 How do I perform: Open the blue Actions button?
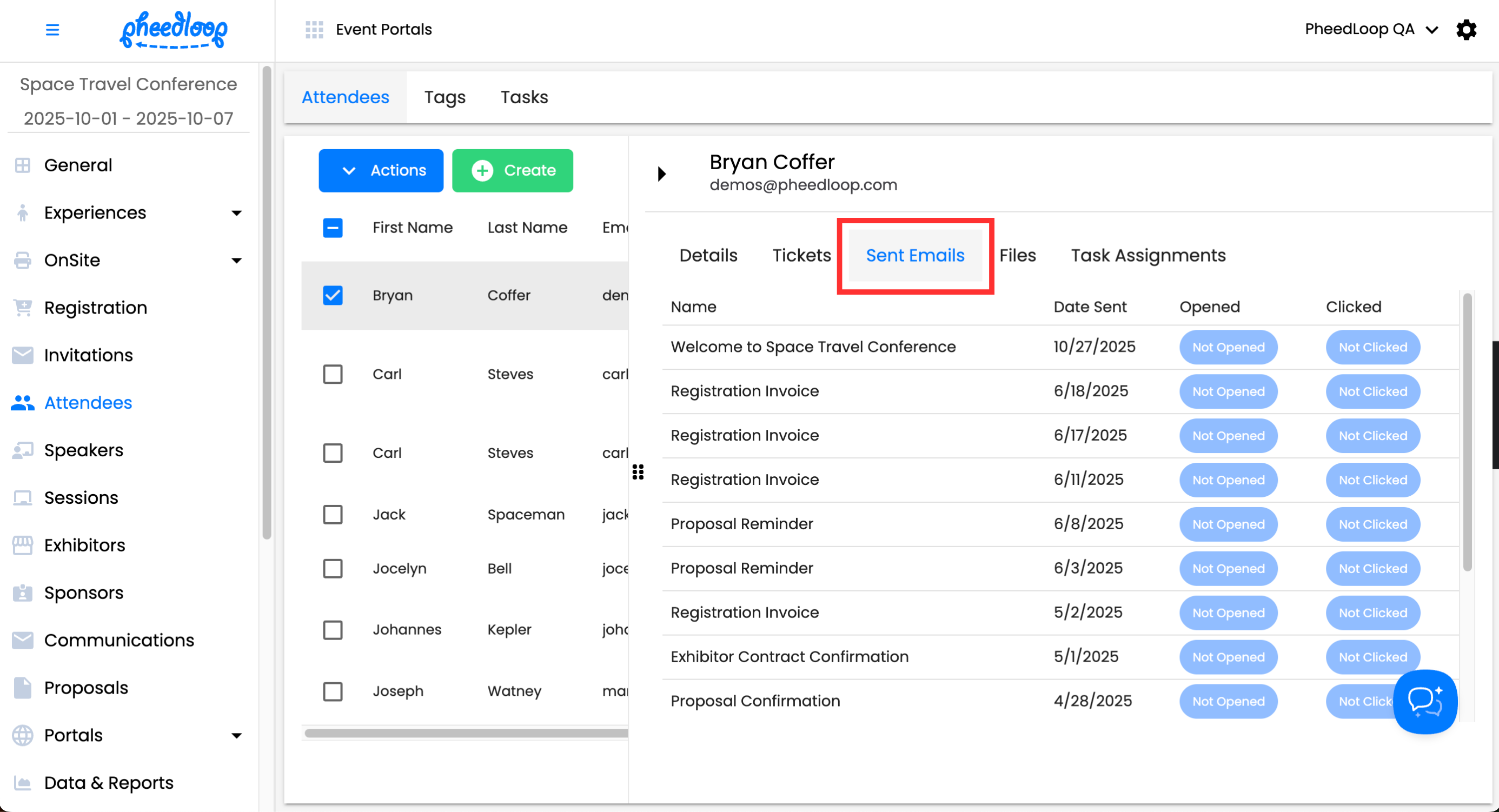point(381,170)
